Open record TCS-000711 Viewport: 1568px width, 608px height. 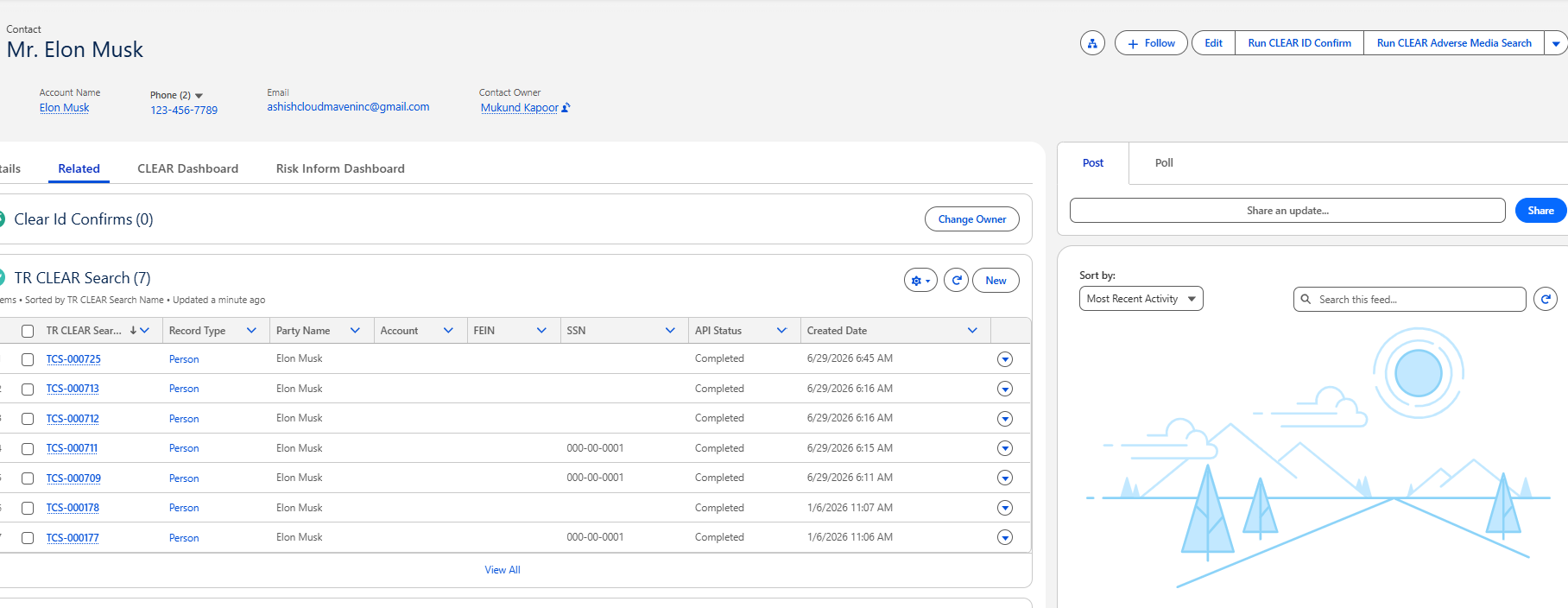point(72,448)
